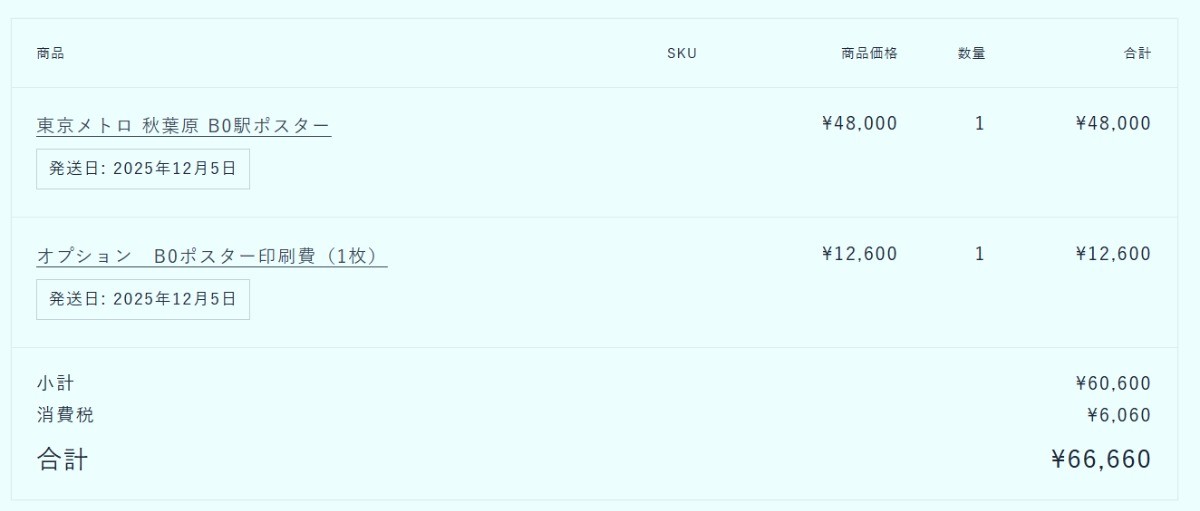Open the オプション B0ポスター印刷費（1枚） link

point(211,256)
